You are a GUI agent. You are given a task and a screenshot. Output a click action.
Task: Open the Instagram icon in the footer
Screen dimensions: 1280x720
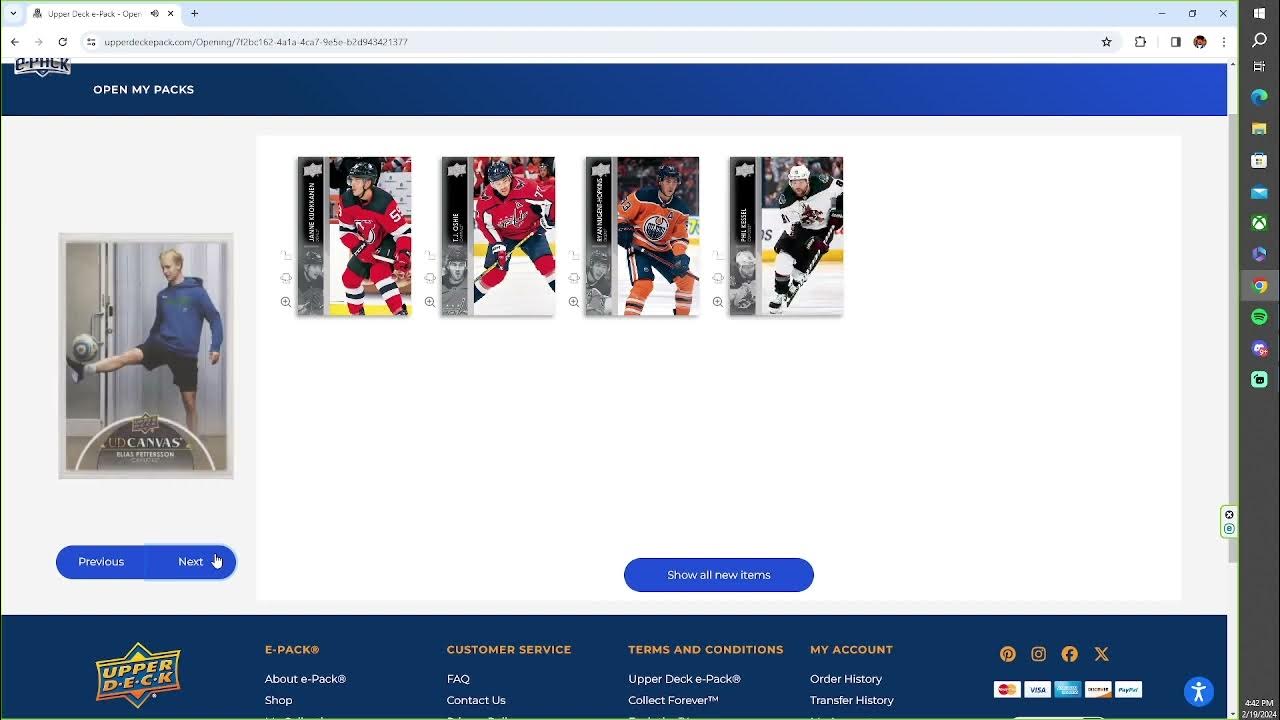pyautogui.click(x=1039, y=654)
